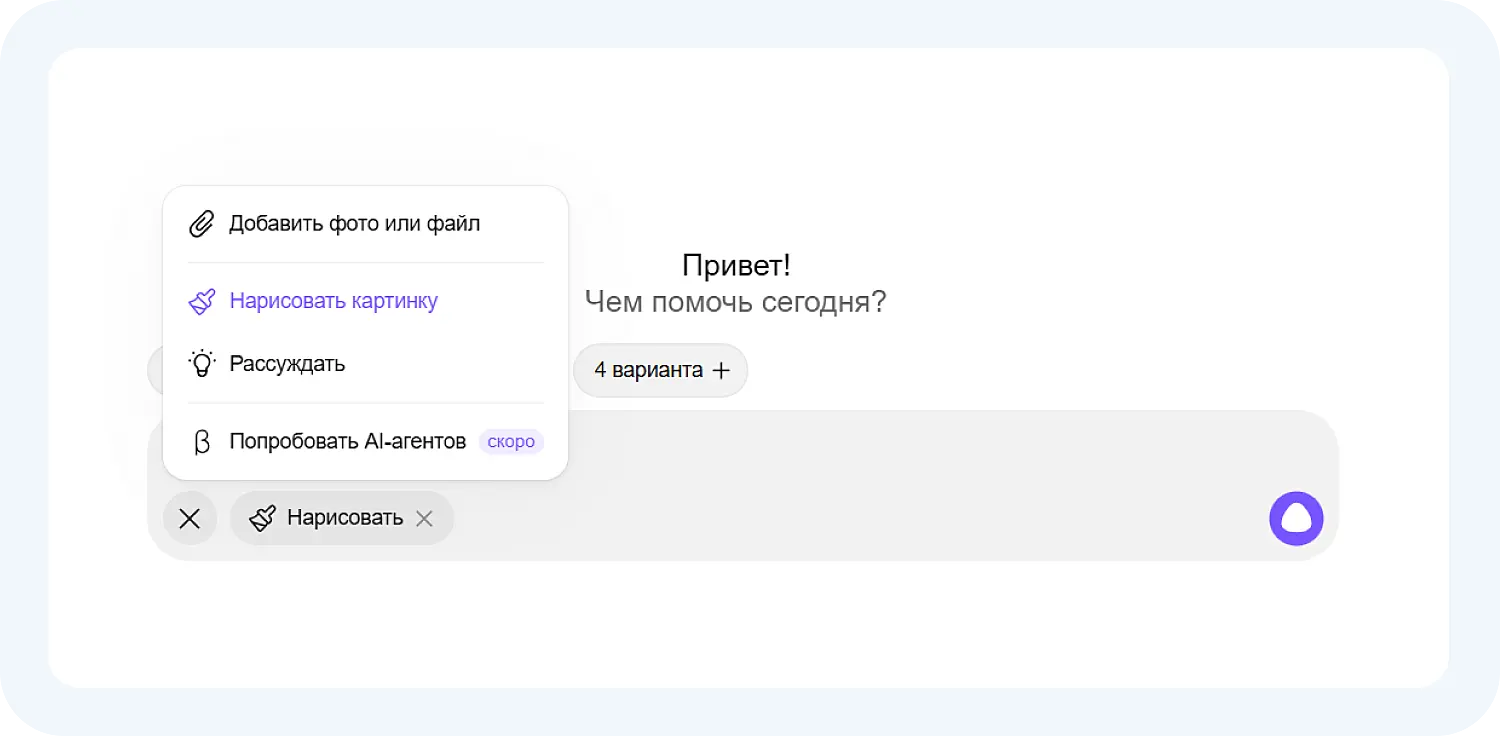Remove the Нарисовать mode via its small X
1500x736 pixels.
point(424,518)
